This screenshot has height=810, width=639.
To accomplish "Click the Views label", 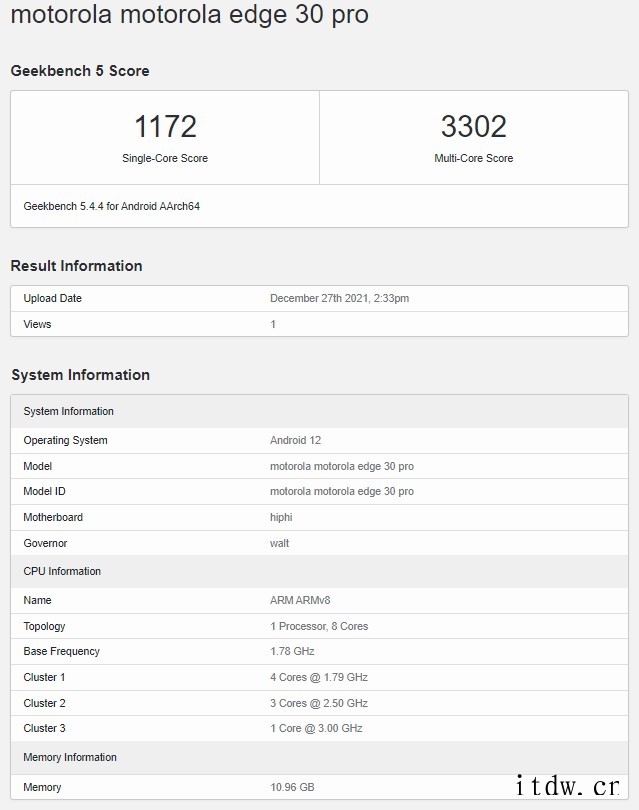I will coord(37,324).
